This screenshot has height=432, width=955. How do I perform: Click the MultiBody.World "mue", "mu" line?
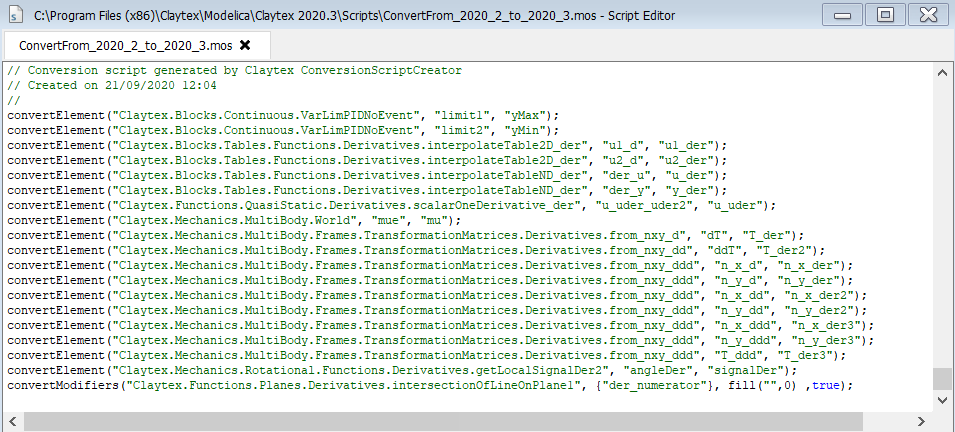tap(234, 220)
